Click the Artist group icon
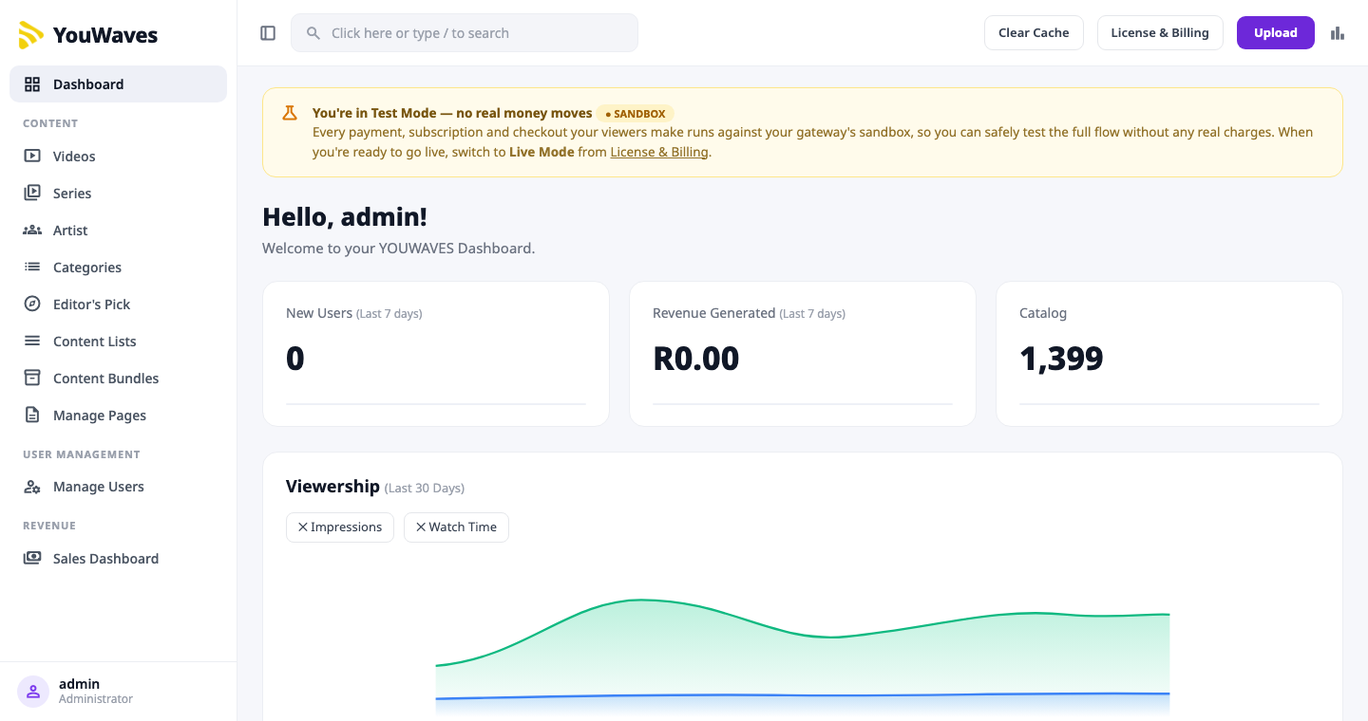This screenshot has height=721, width=1368. [33, 230]
